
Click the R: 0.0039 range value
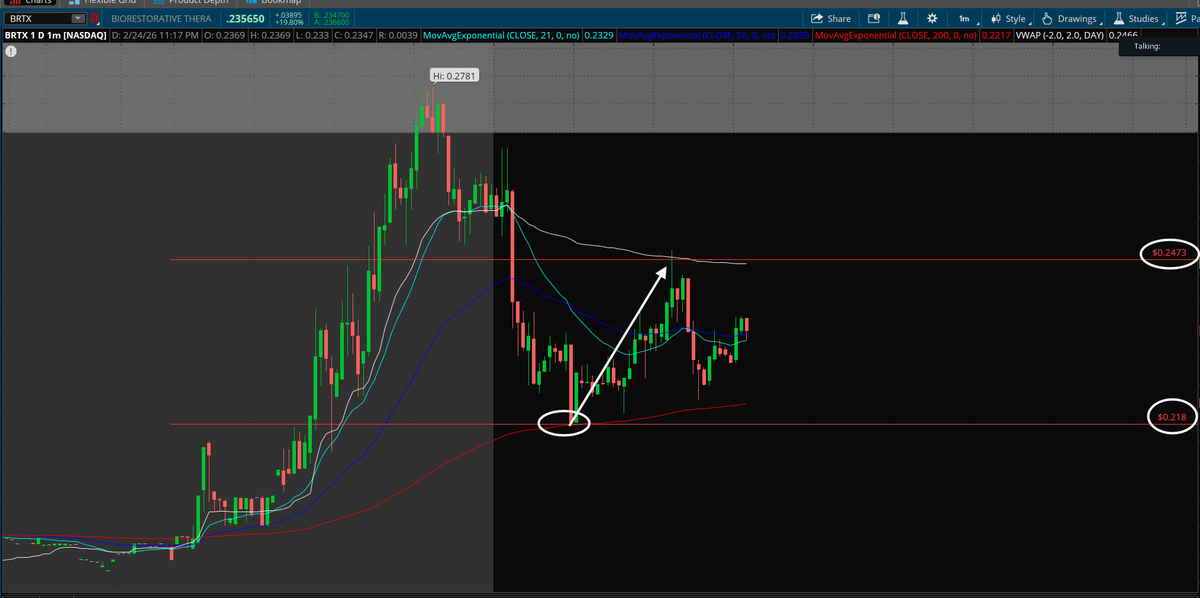(398, 35)
